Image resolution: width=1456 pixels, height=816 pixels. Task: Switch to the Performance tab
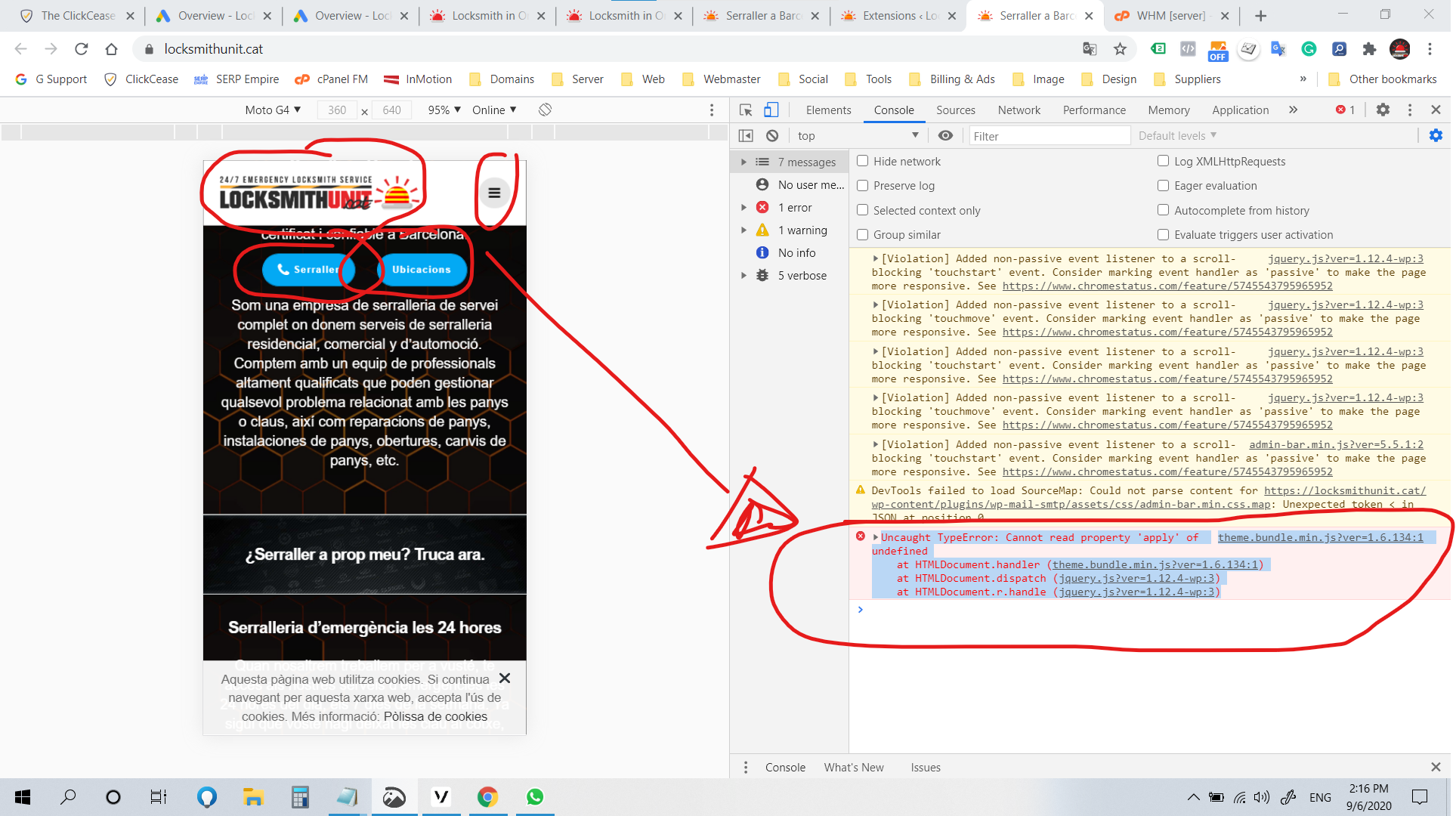tap(1094, 110)
